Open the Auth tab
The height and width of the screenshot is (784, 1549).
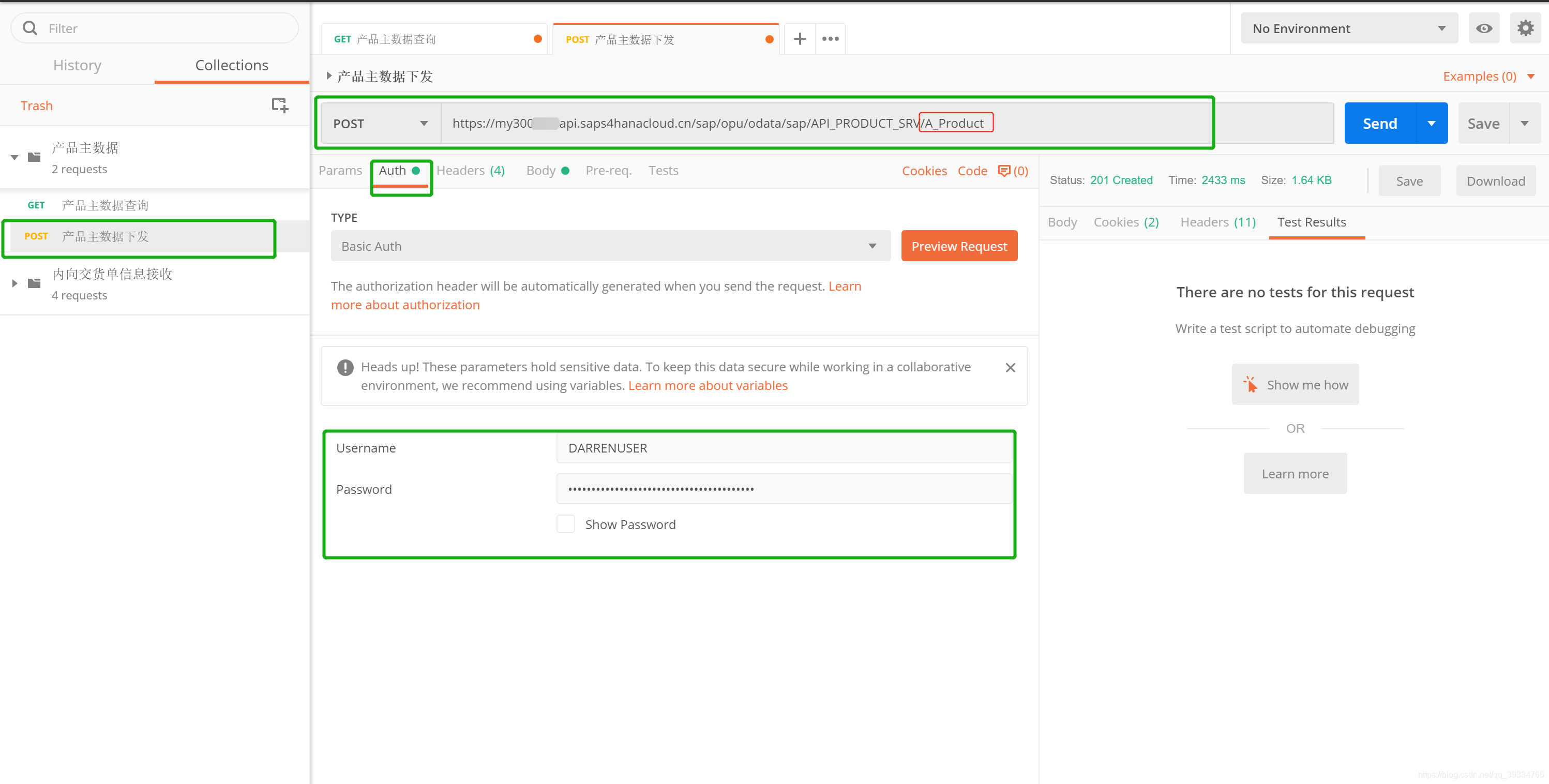coord(399,171)
